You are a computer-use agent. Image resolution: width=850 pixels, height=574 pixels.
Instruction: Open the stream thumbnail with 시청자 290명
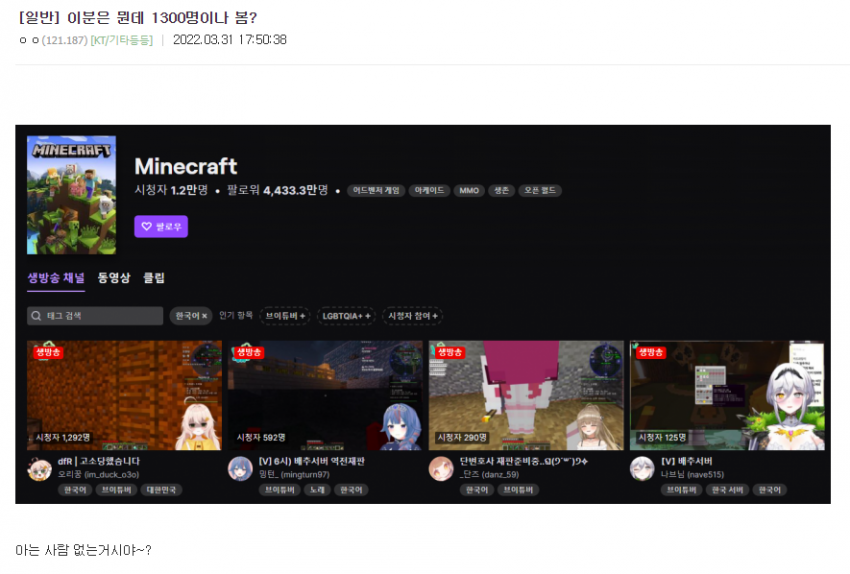(526, 396)
